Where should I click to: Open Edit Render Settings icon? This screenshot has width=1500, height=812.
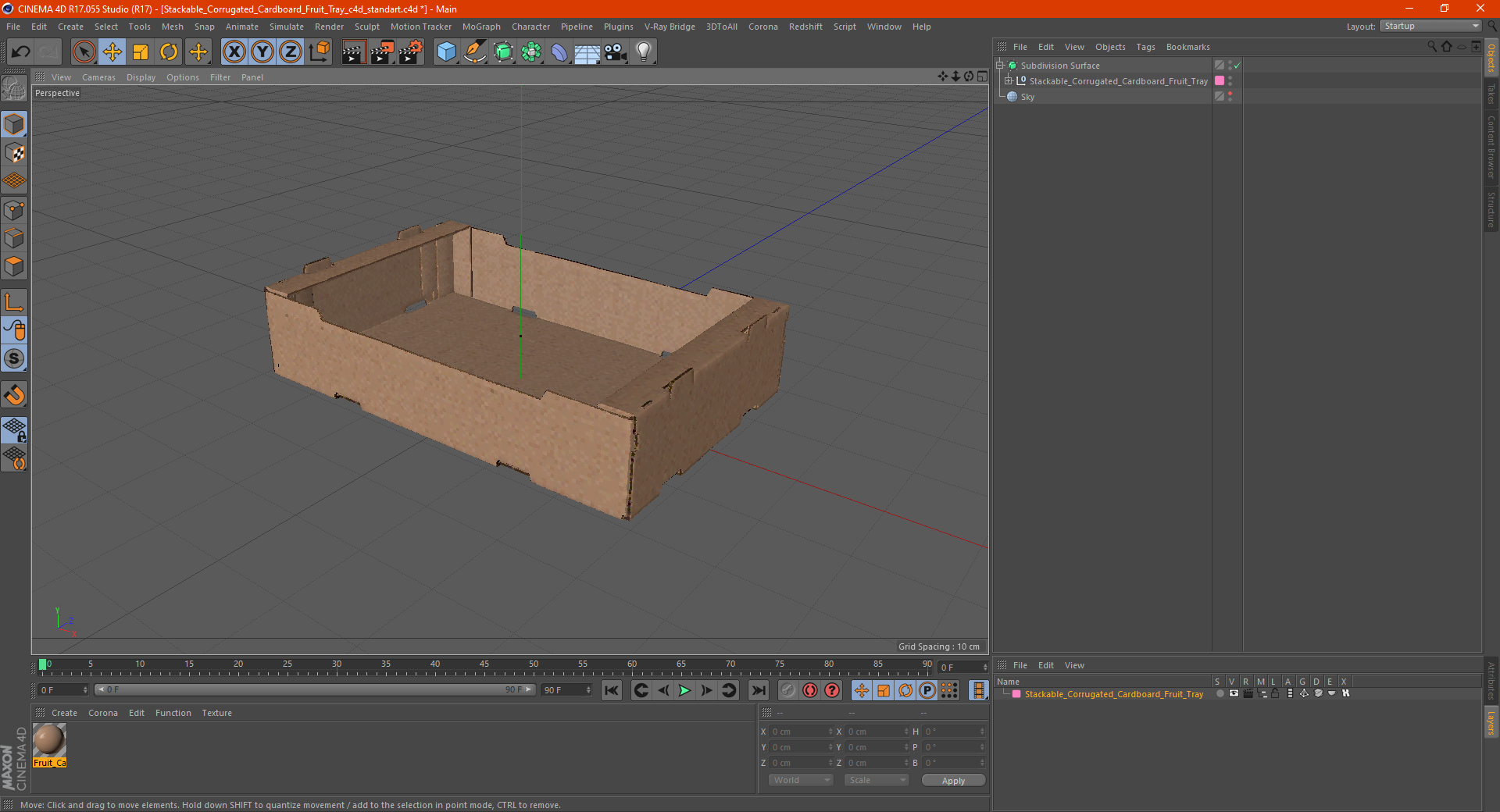point(410,52)
